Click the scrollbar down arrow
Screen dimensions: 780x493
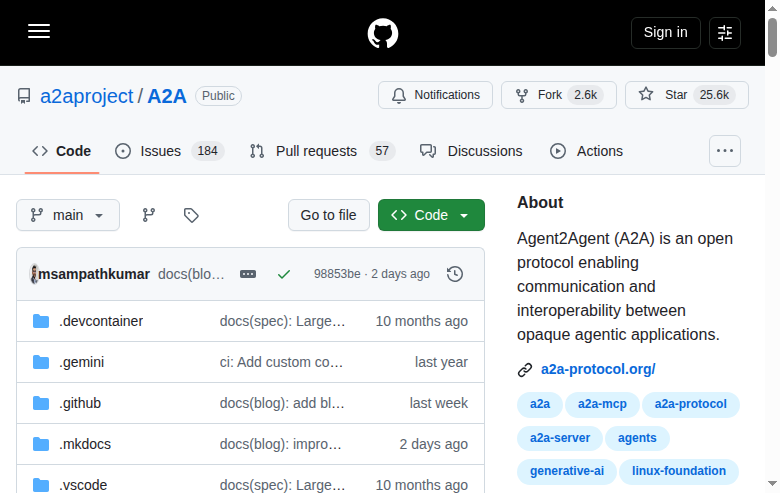point(772,483)
